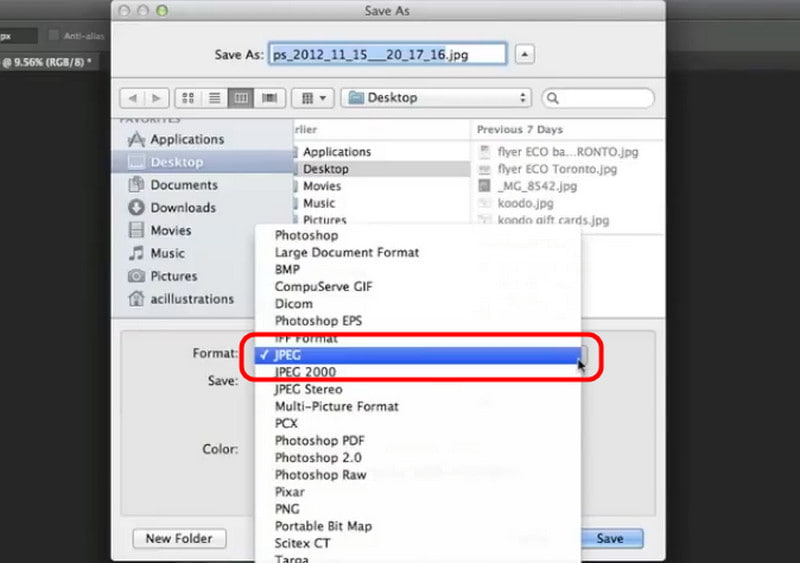Choose Photoshop 2.0 format
This screenshot has width=800, height=563.
point(417,458)
